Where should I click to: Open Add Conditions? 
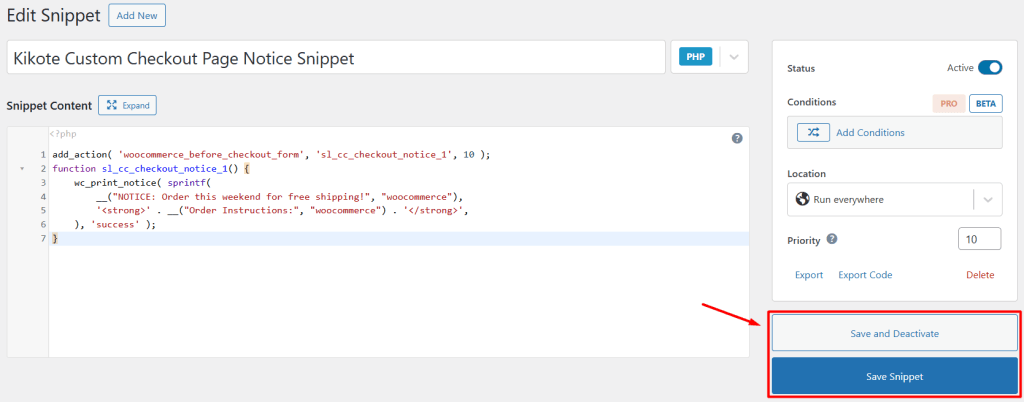click(870, 132)
